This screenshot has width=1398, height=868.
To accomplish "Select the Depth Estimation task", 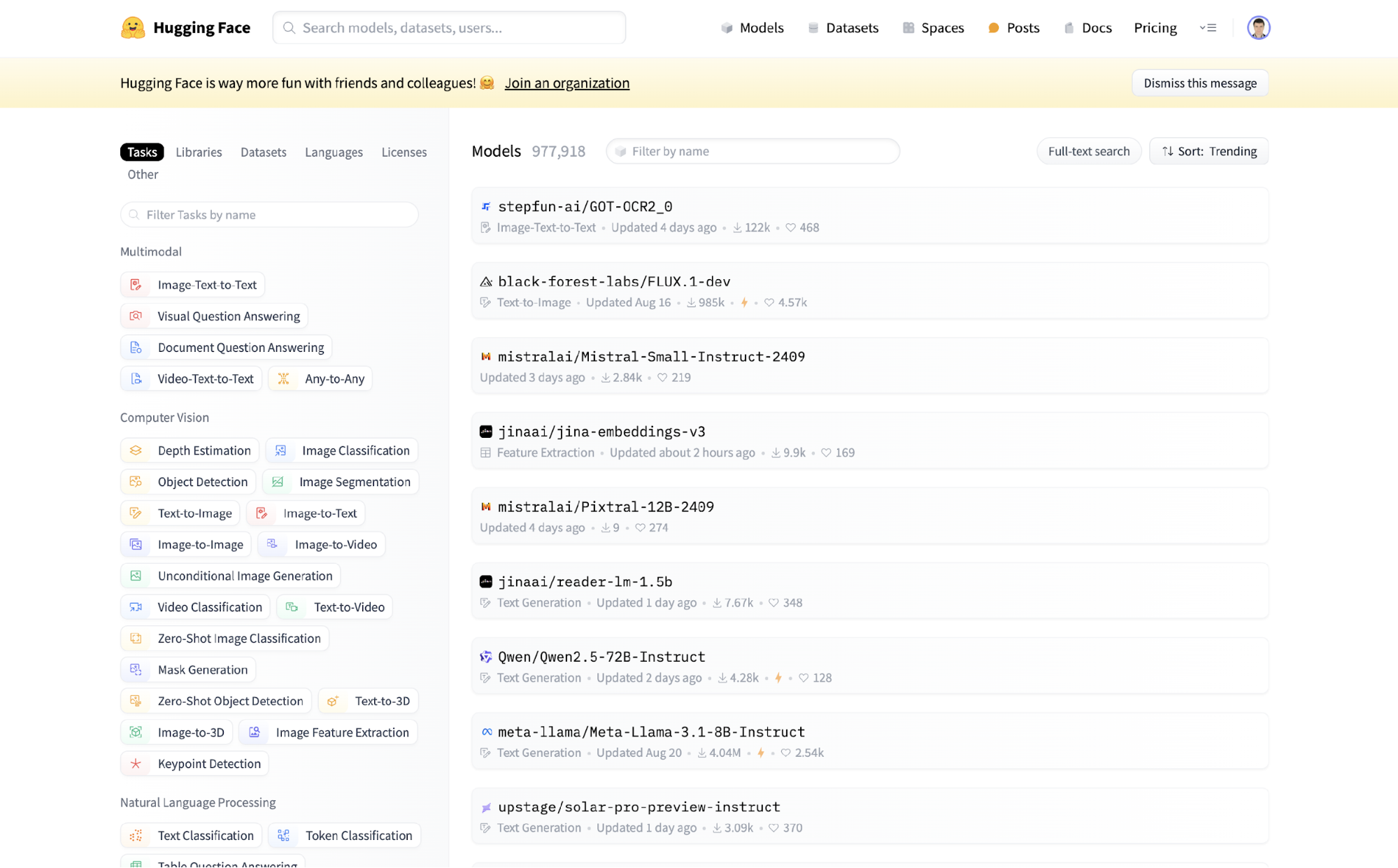I will click(x=190, y=450).
